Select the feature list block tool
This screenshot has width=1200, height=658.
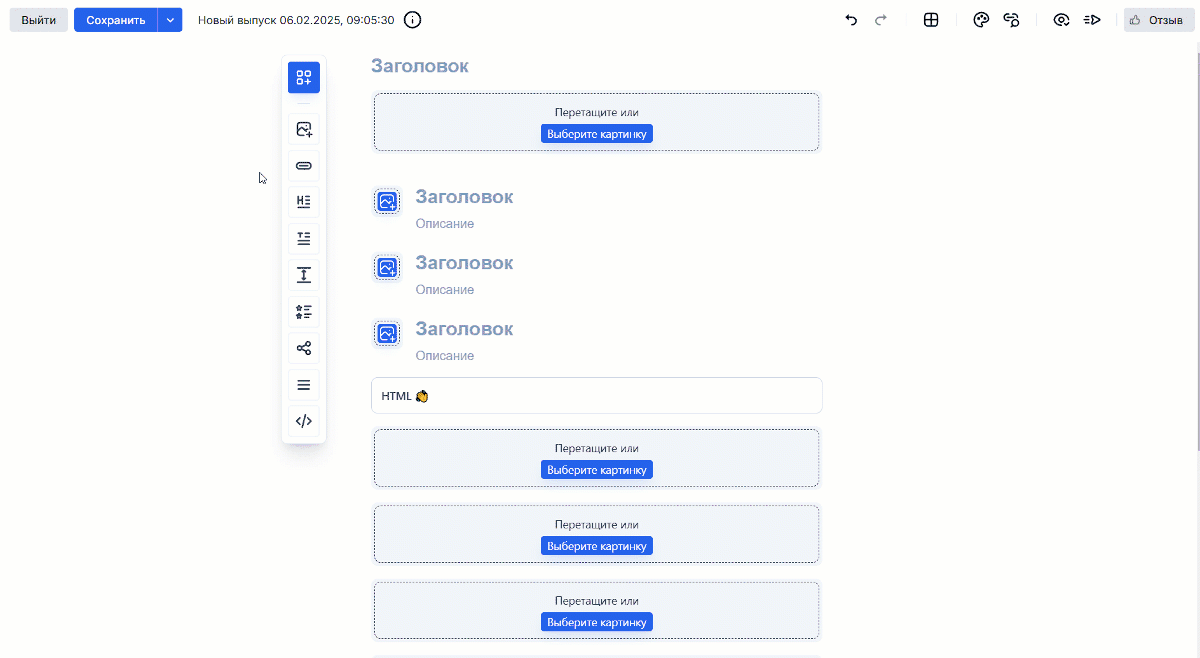pyautogui.click(x=304, y=312)
